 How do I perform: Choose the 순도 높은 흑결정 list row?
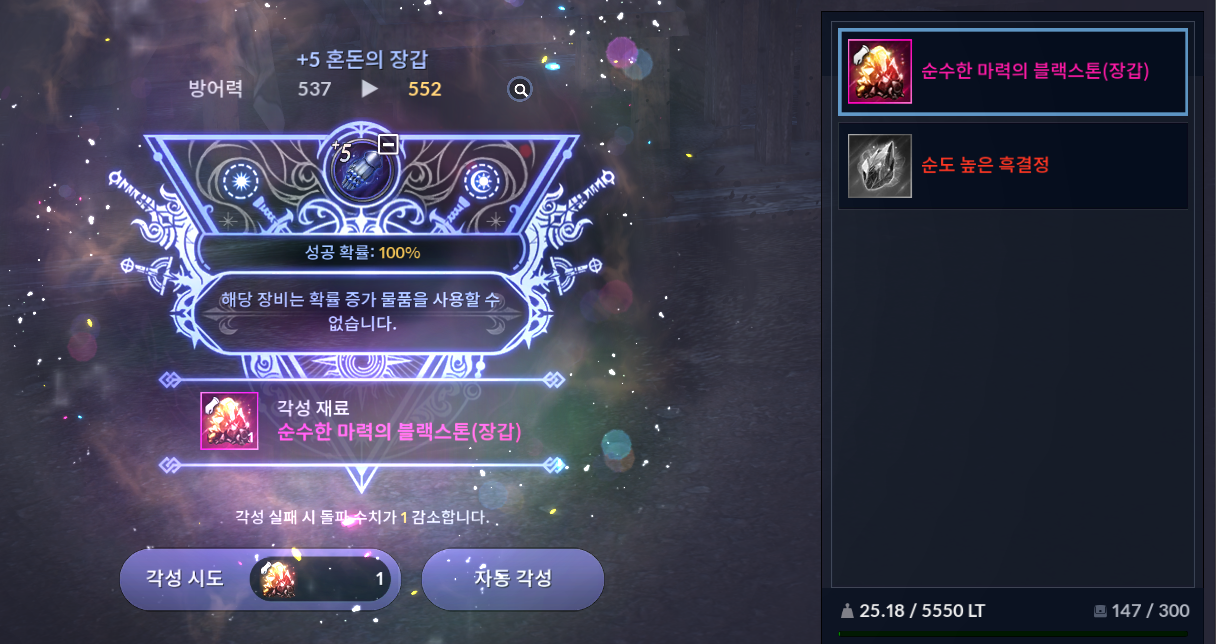point(1013,166)
